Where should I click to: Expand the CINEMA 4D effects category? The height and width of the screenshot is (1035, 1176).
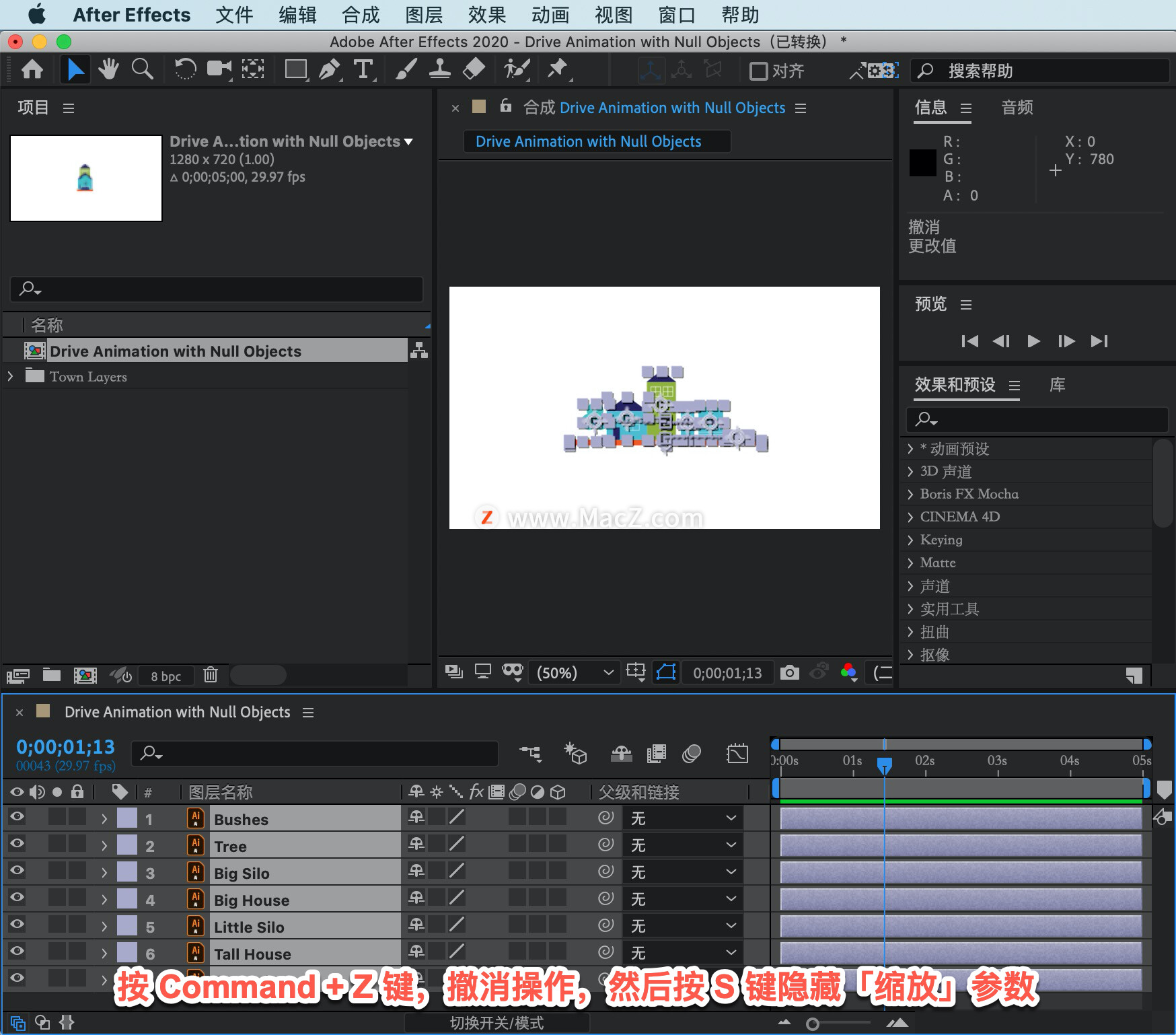coord(910,517)
